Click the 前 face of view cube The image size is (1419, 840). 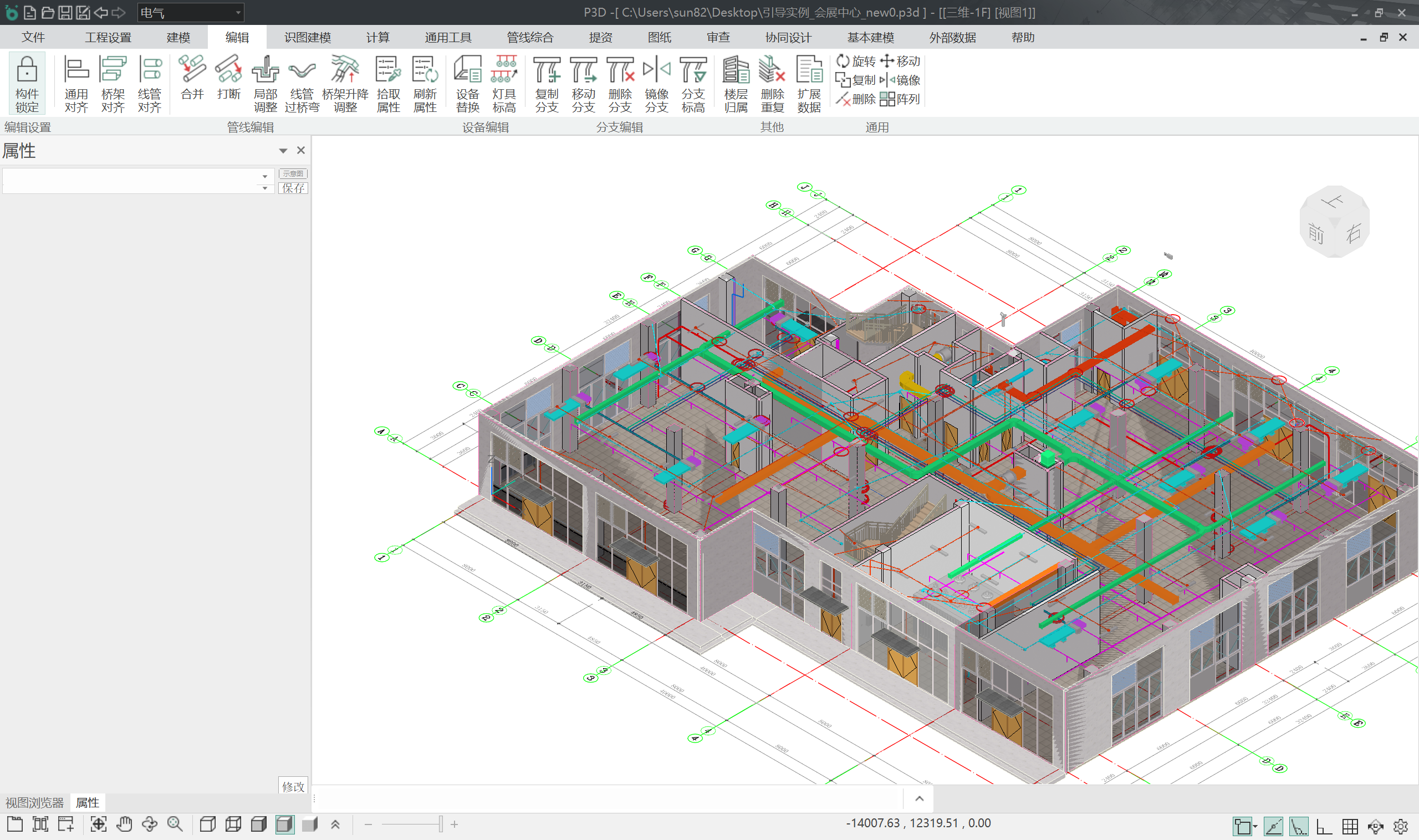click(1316, 233)
